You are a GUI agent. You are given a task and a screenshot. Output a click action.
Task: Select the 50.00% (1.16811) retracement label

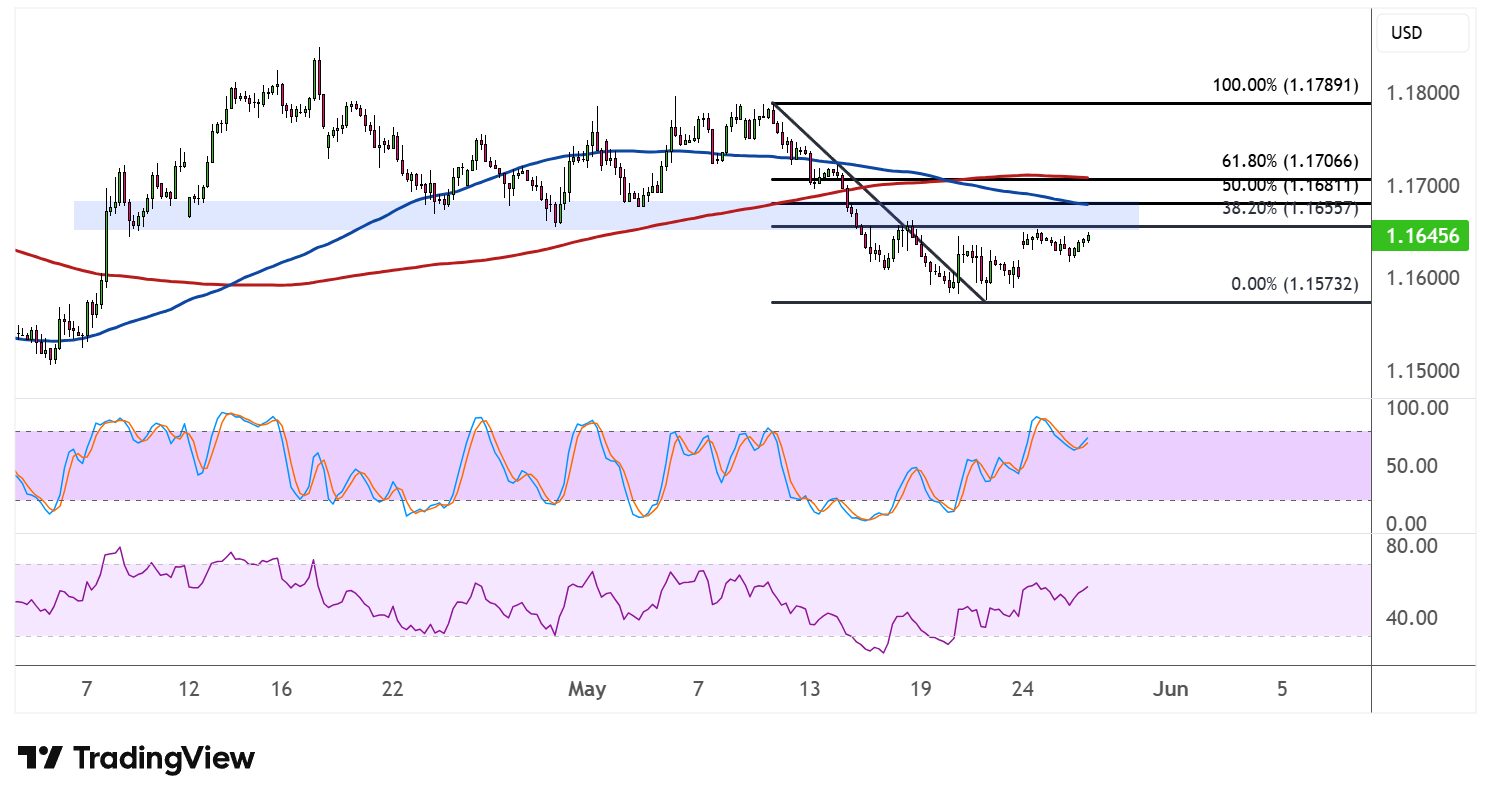click(x=1290, y=186)
